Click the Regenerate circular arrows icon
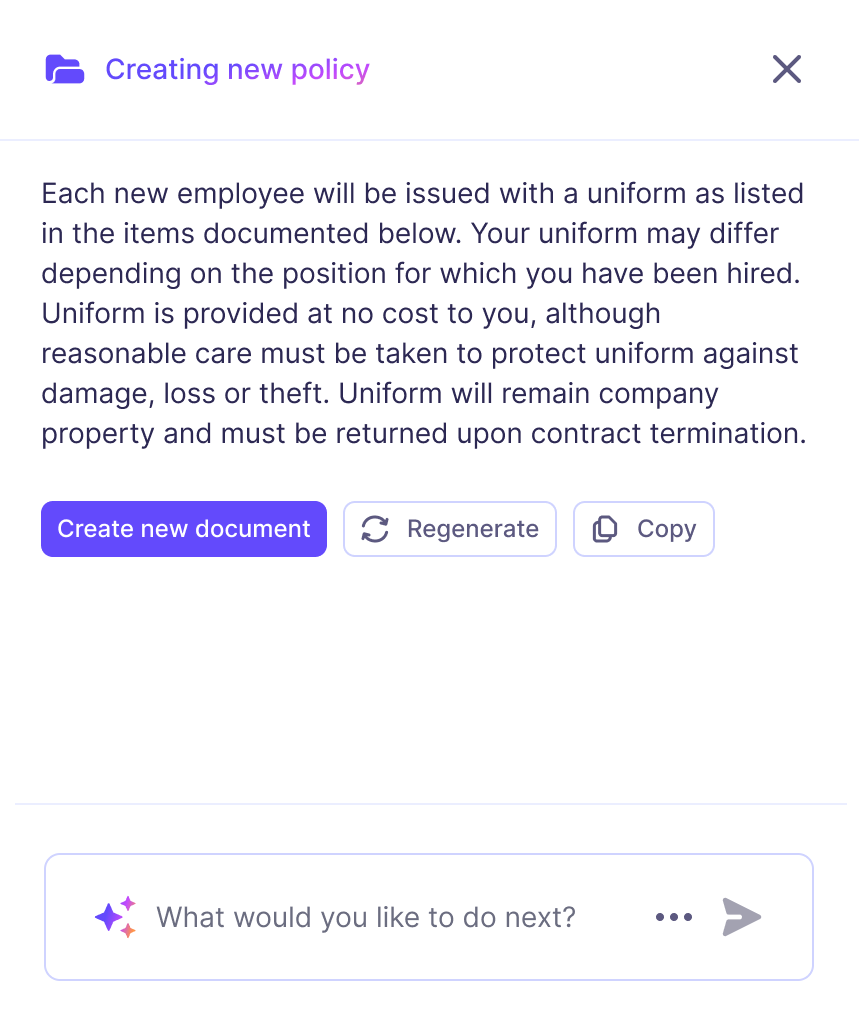859x1032 pixels. click(x=375, y=529)
